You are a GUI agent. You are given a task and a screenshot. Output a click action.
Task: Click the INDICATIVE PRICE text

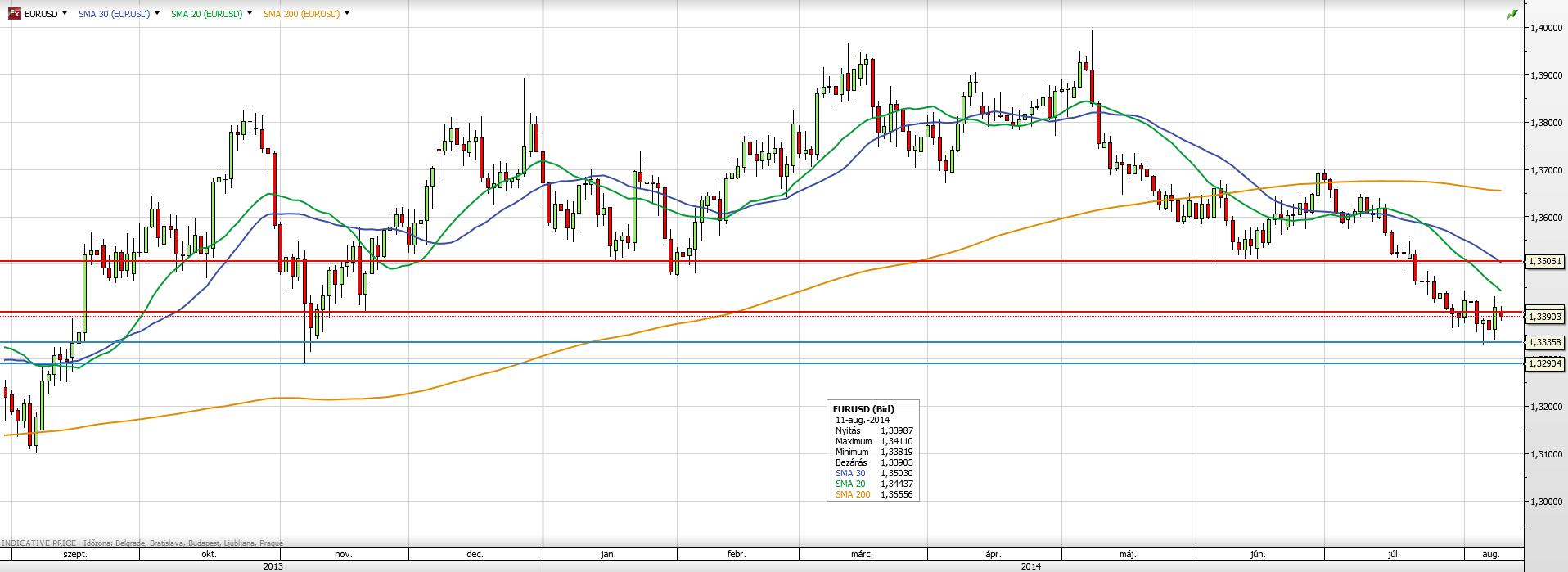click(39, 543)
